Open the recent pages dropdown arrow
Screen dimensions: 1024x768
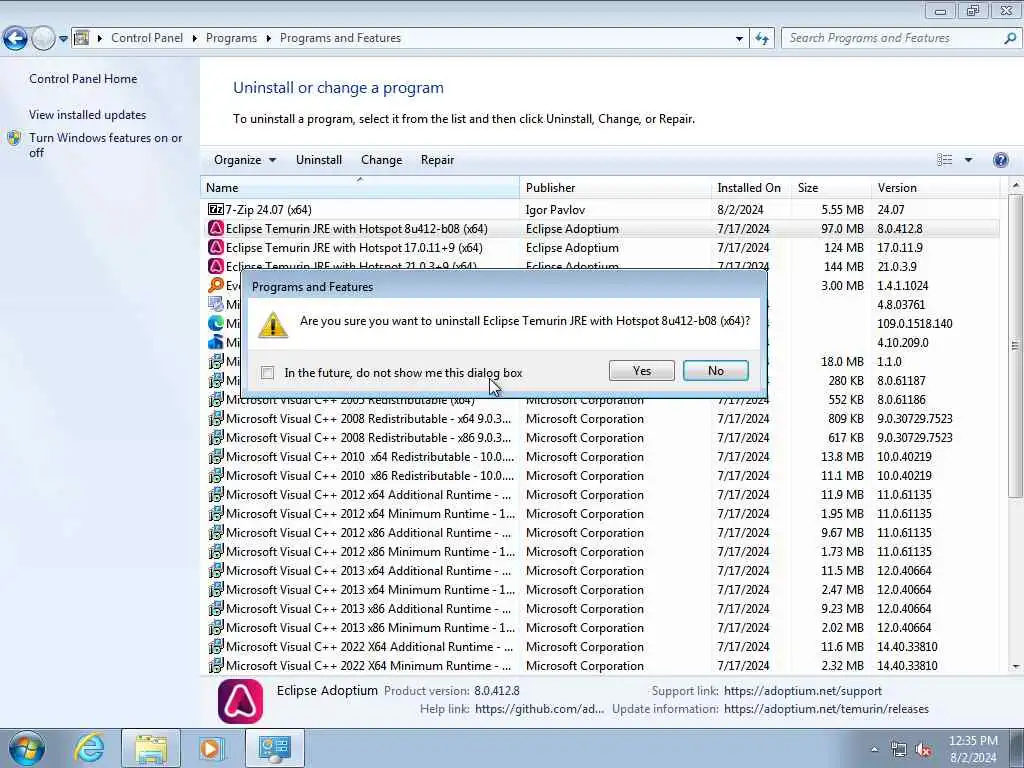point(63,39)
